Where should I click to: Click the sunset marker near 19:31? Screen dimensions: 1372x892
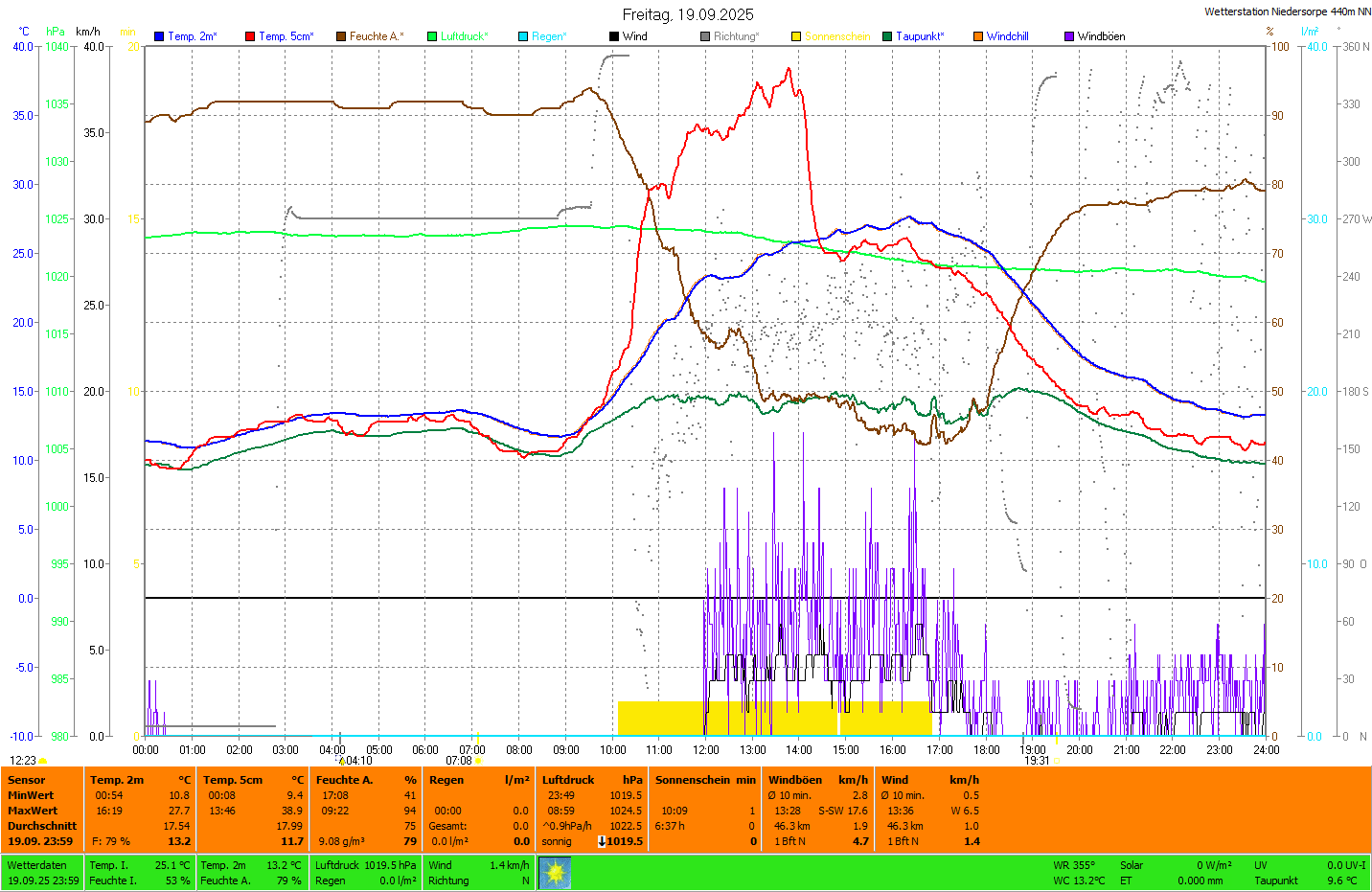tap(1056, 761)
